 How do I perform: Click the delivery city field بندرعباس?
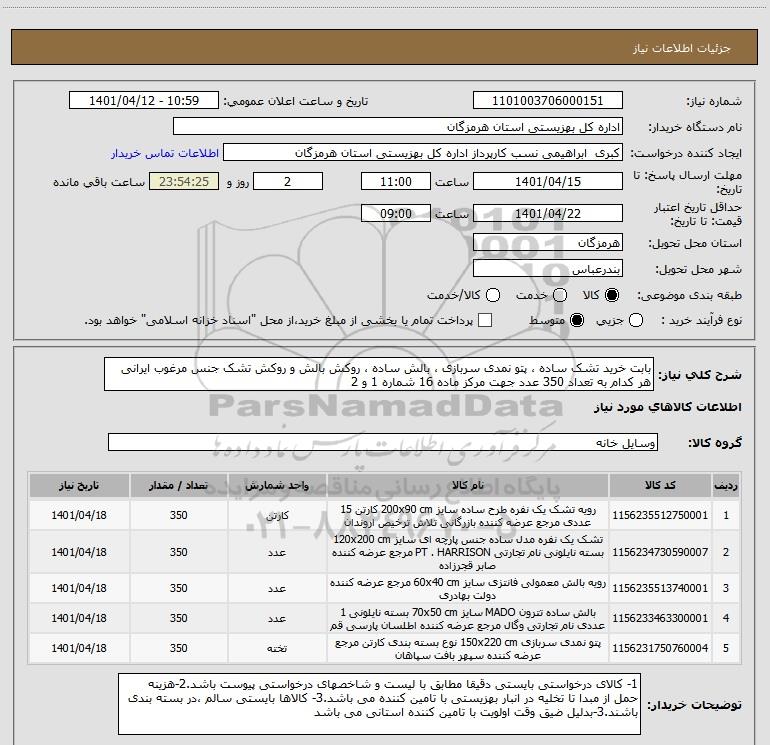tap(548, 269)
